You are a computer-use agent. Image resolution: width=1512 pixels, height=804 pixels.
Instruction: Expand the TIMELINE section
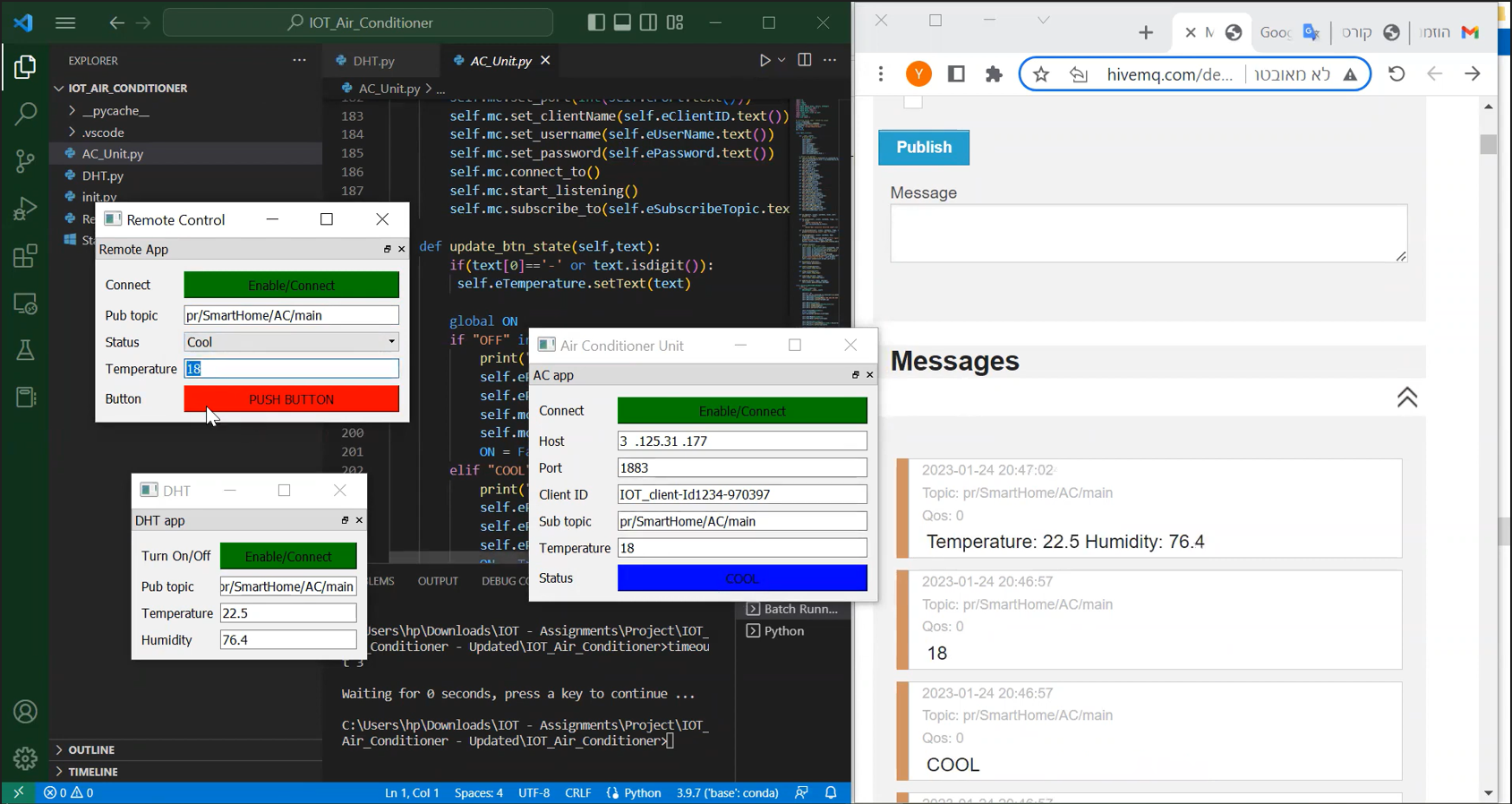pyautogui.click(x=93, y=771)
